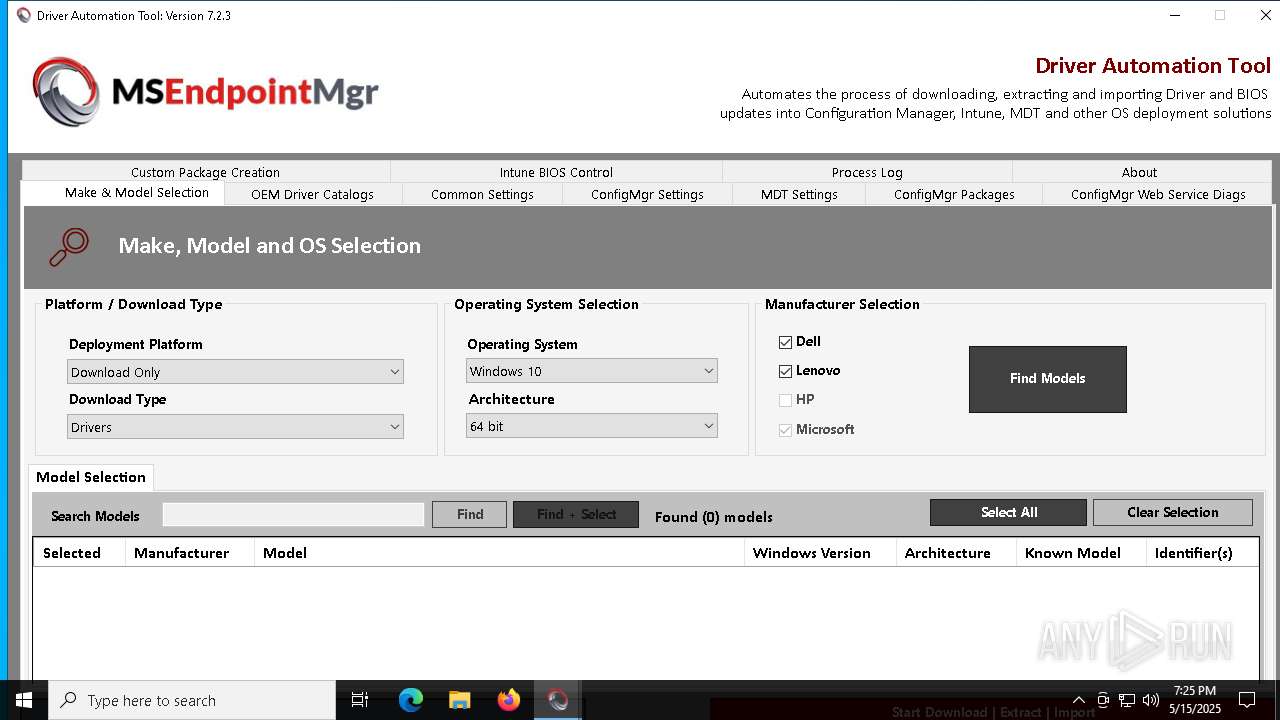Toggle the Microsoft manufacturer checkbox

tap(785, 430)
